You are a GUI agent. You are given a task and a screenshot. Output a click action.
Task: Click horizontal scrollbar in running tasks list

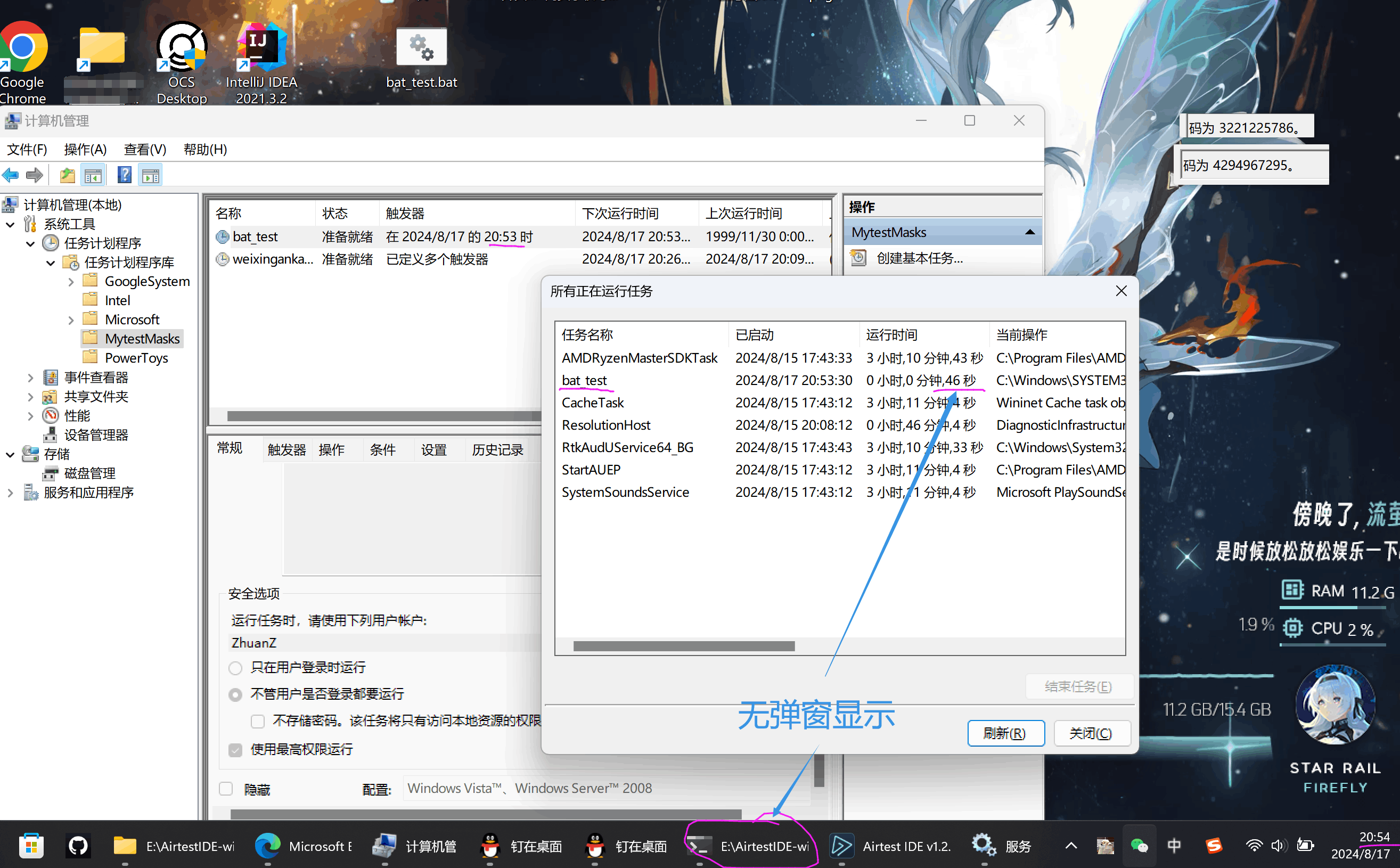point(684,646)
